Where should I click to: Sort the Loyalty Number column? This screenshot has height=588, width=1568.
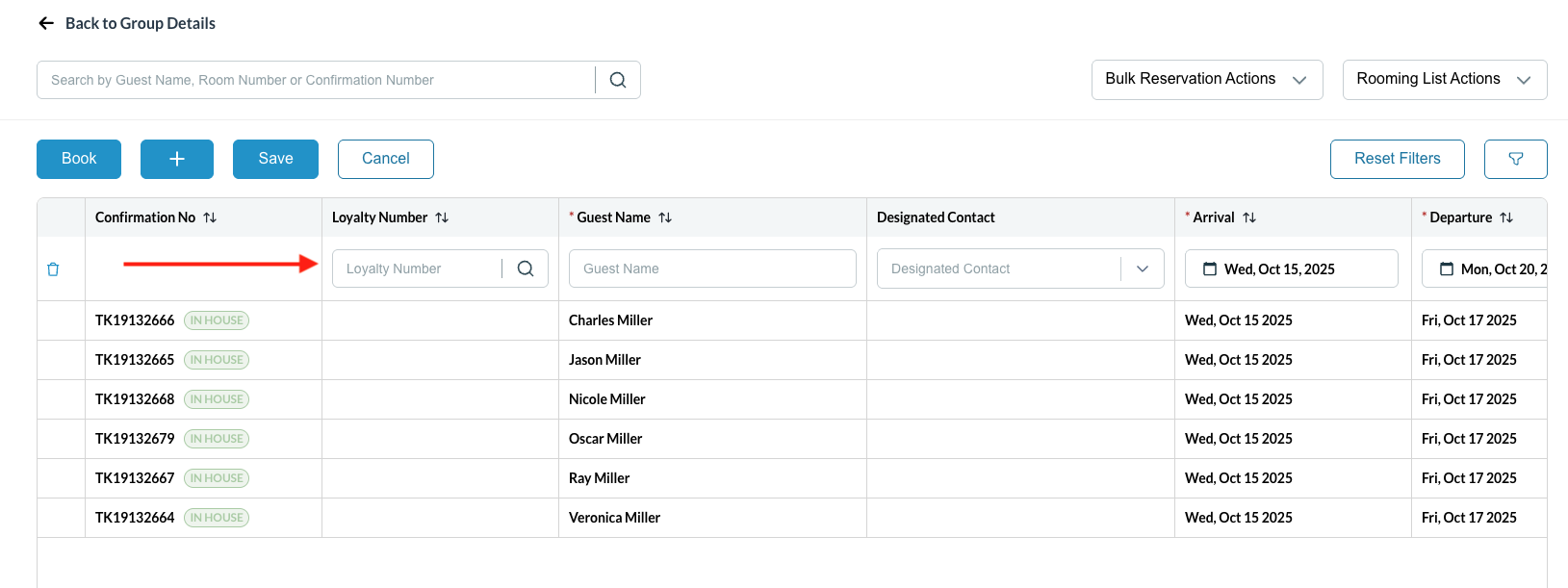[x=442, y=217]
